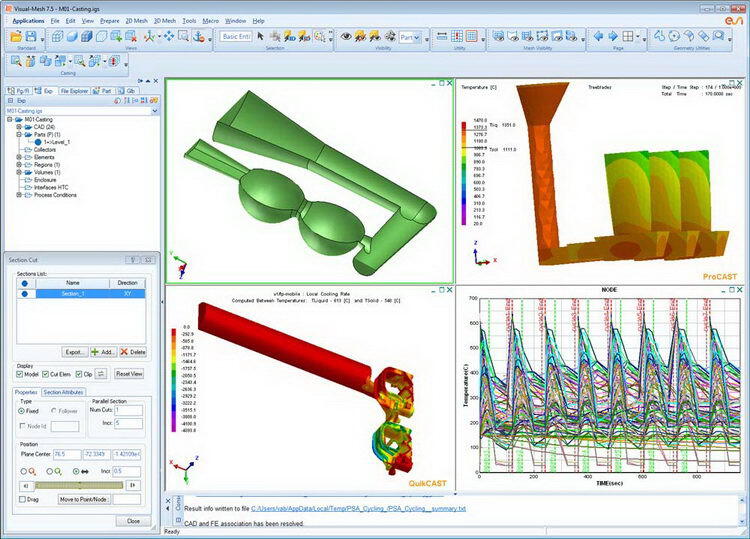This screenshot has width=750, height=539.
Task: Click the previous page blue left arrow
Action: tap(597, 36)
